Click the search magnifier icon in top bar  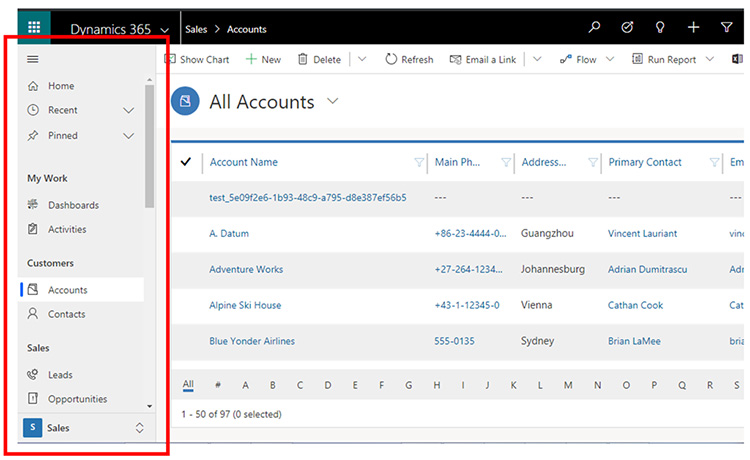point(594,27)
